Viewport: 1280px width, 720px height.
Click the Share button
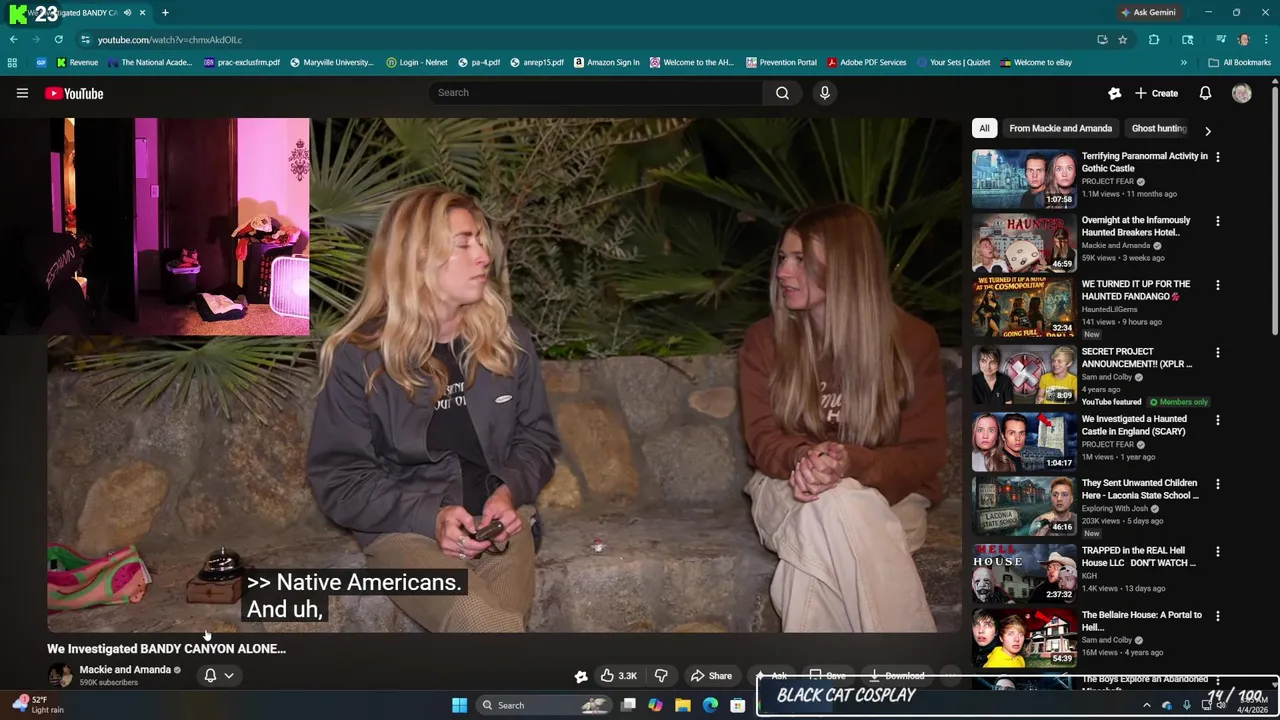tap(712, 676)
